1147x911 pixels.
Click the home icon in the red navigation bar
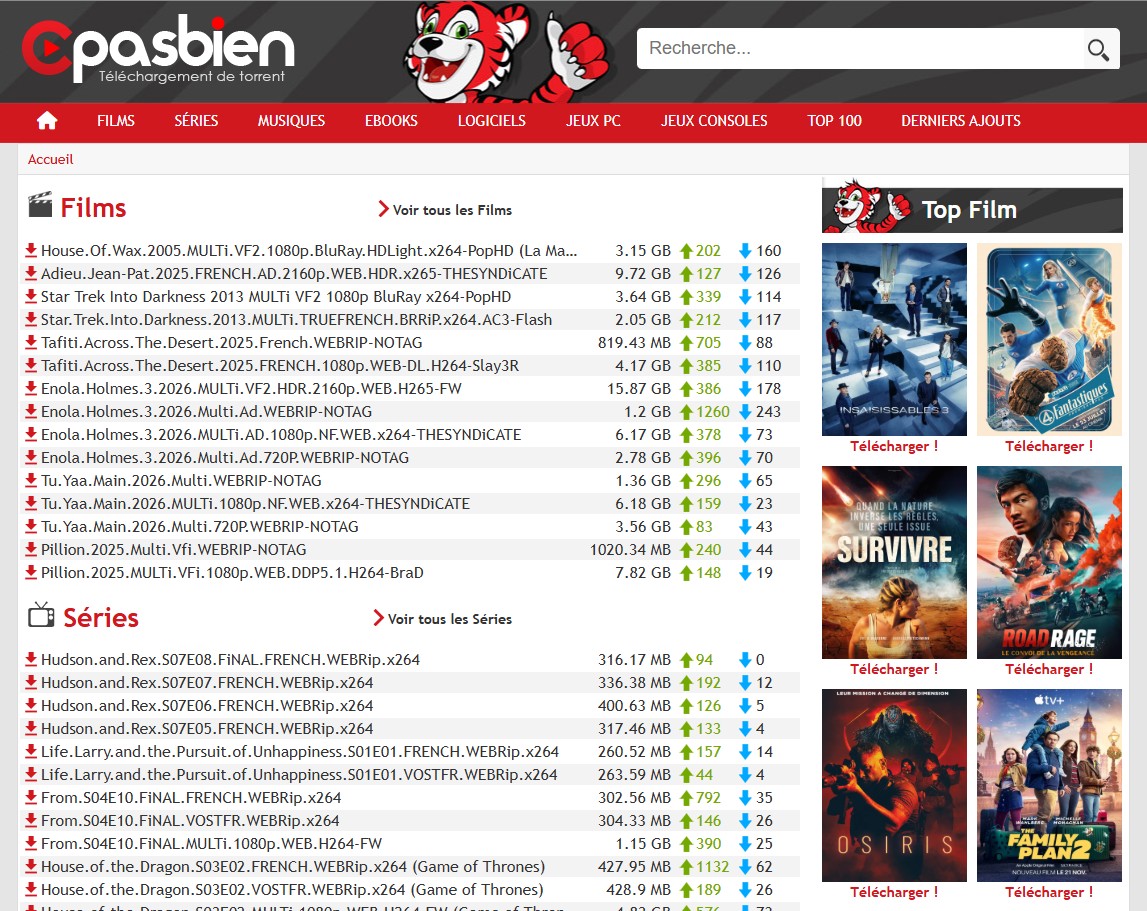click(47, 121)
